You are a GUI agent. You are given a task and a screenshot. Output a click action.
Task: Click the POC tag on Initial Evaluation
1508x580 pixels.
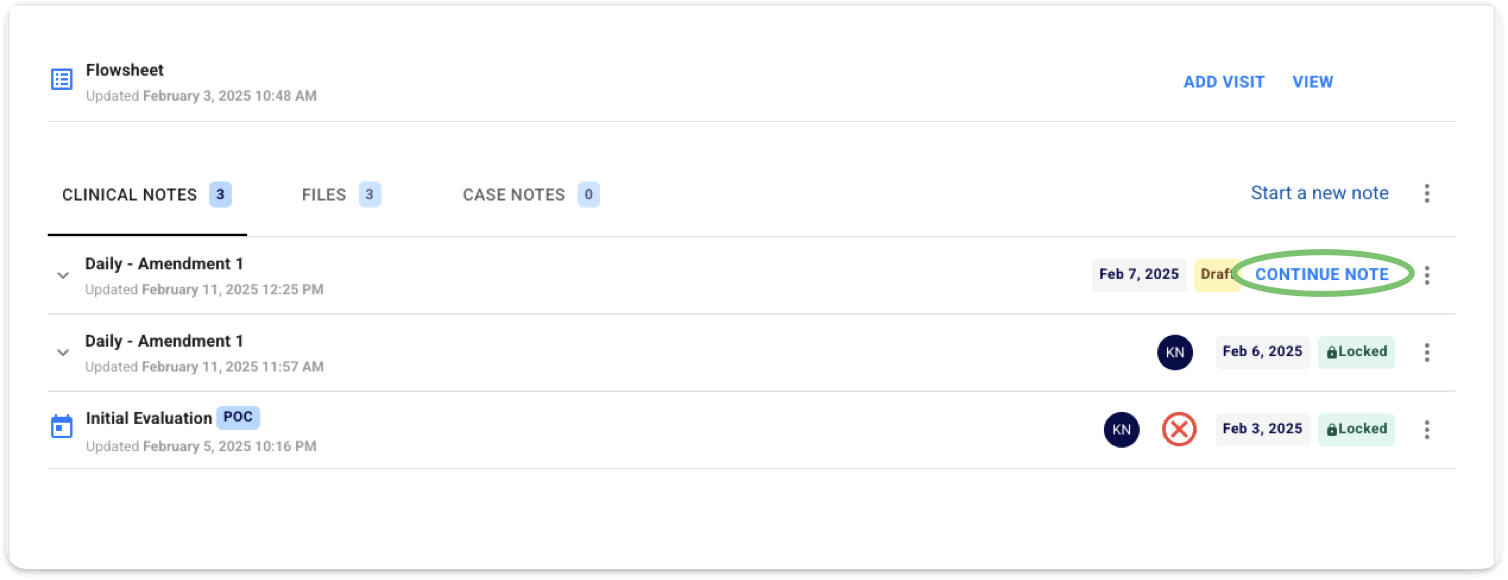click(238, 418)
